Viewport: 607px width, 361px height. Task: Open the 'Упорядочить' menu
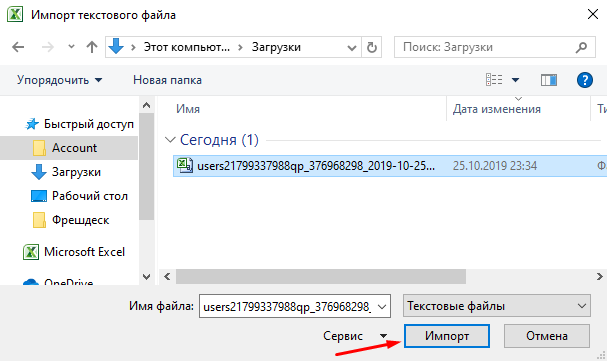[59, 80]
